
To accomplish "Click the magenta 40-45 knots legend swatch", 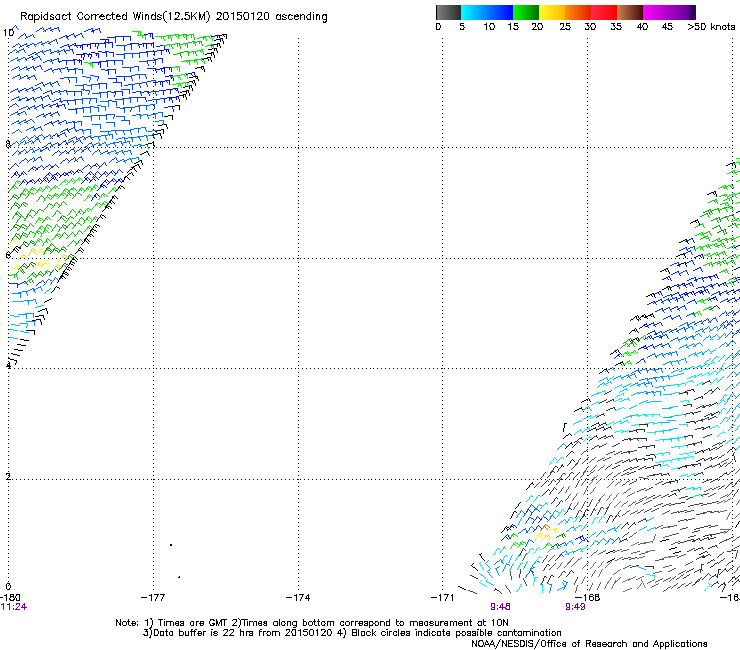I will pyautogui.click(x=655, y=12).
